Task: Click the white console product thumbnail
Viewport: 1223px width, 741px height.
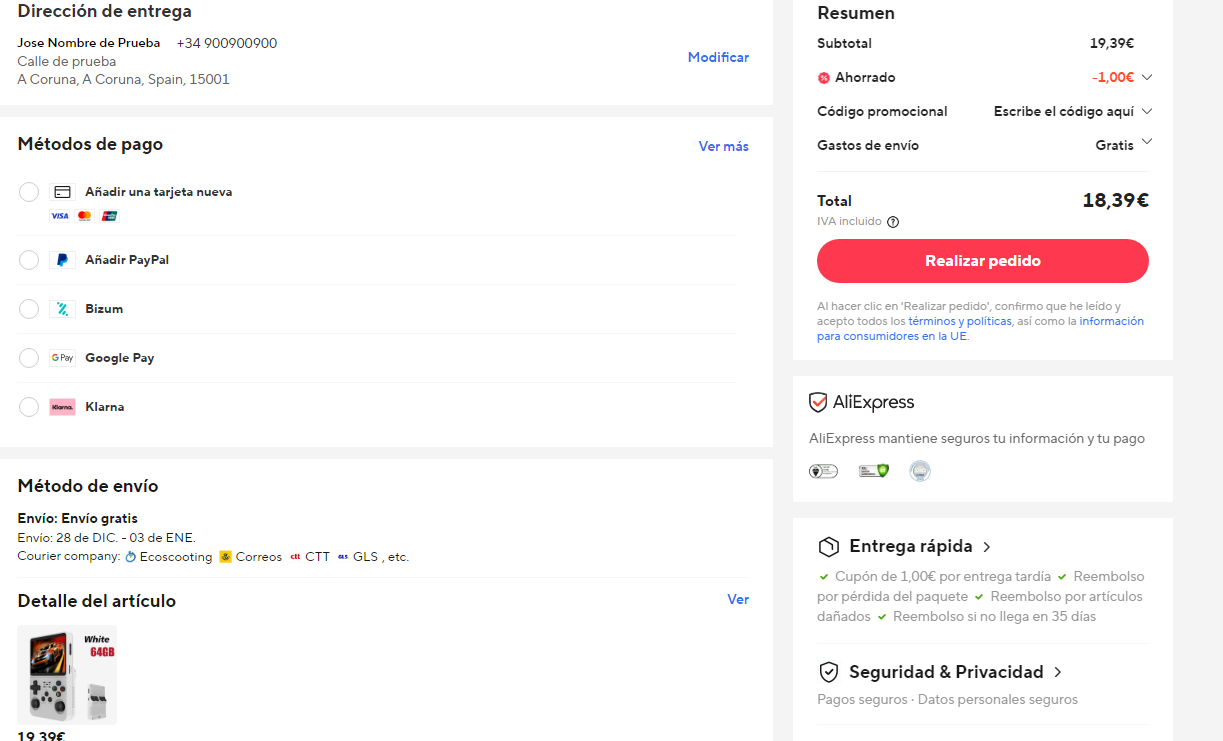Action: (67, 675)
